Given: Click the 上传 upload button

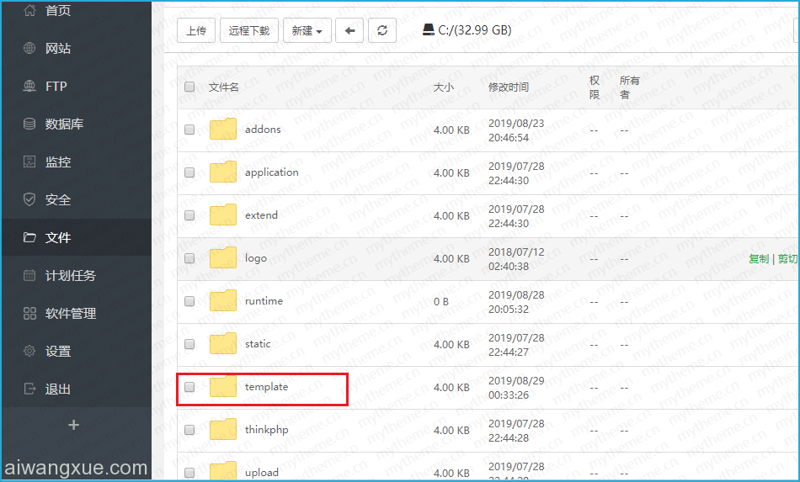Looking at the screenshot, I should (x=196, y=31).
